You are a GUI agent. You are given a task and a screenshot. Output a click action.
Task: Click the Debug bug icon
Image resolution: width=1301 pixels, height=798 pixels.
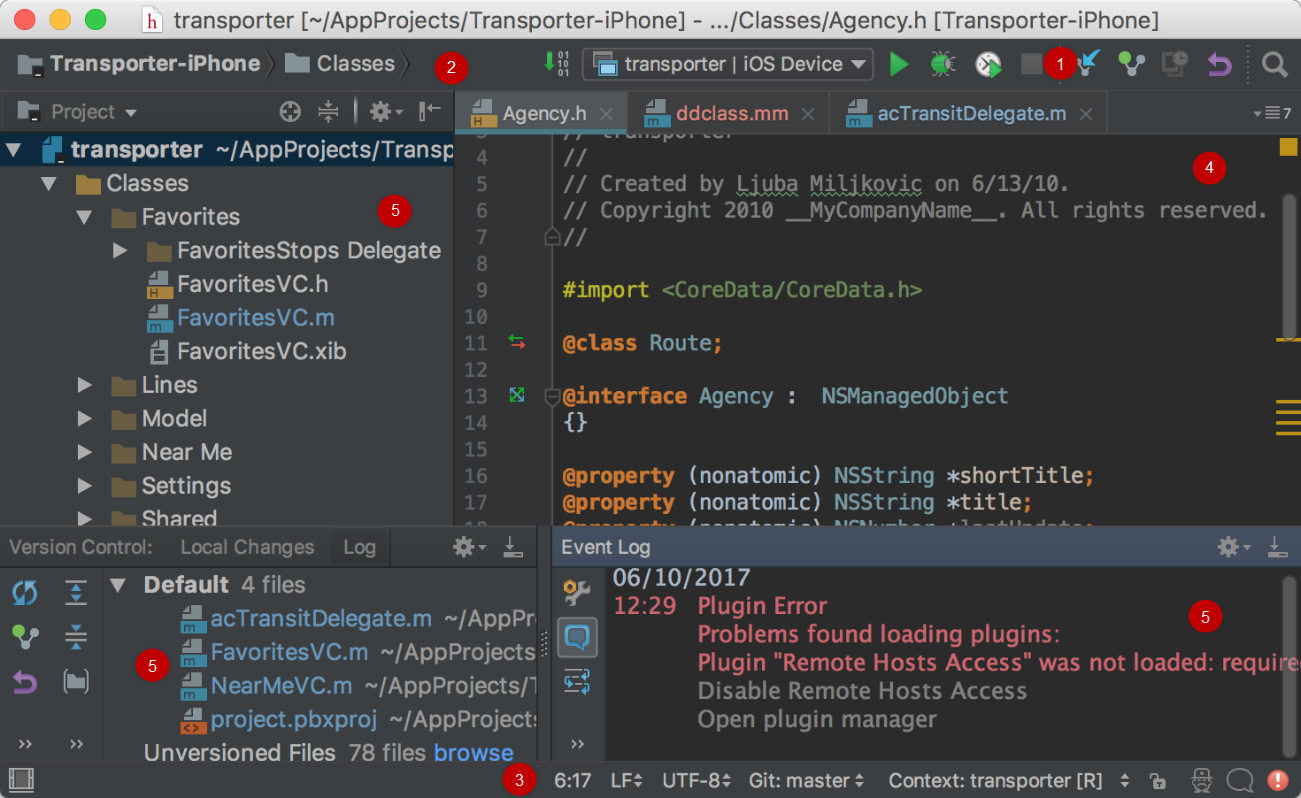click(x=942, y=65)
